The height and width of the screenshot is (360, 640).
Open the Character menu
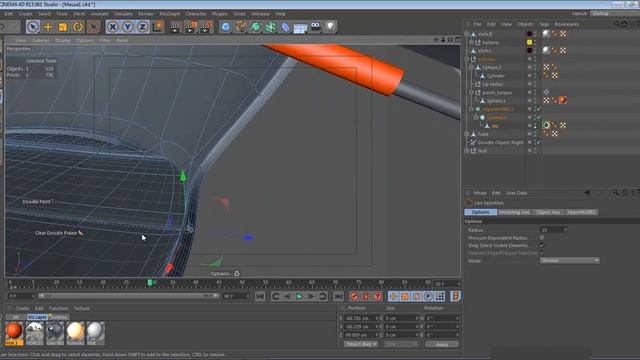196,14
